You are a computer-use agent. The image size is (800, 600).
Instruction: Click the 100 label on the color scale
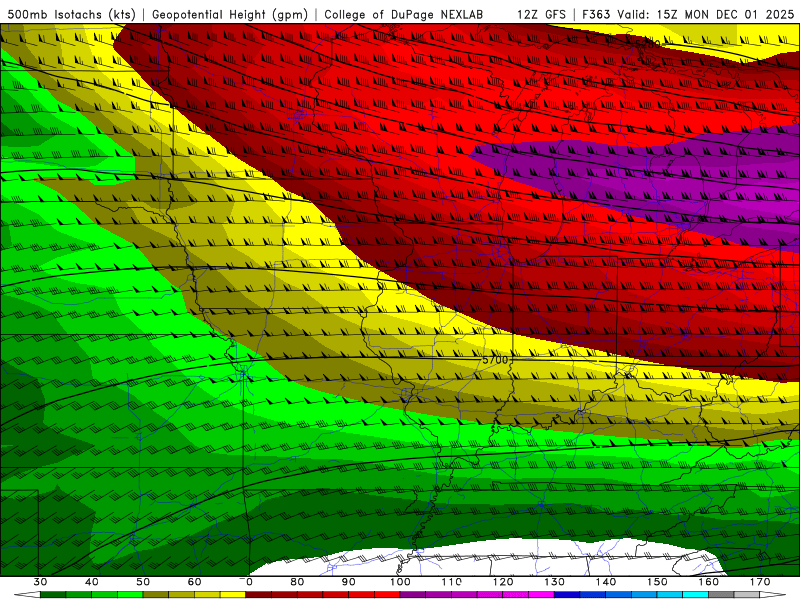tap(400, 582)
